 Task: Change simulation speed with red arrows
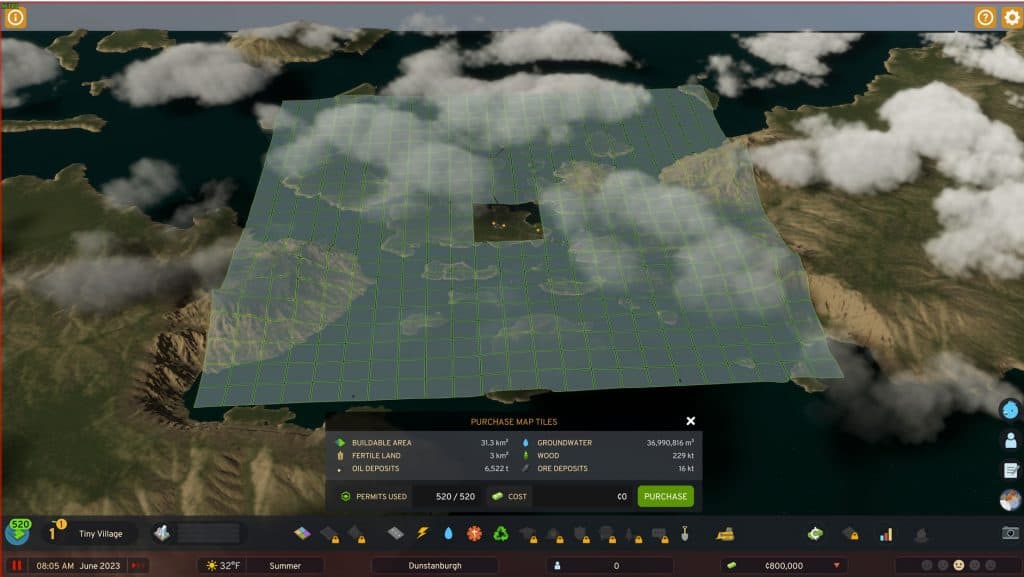138,565
